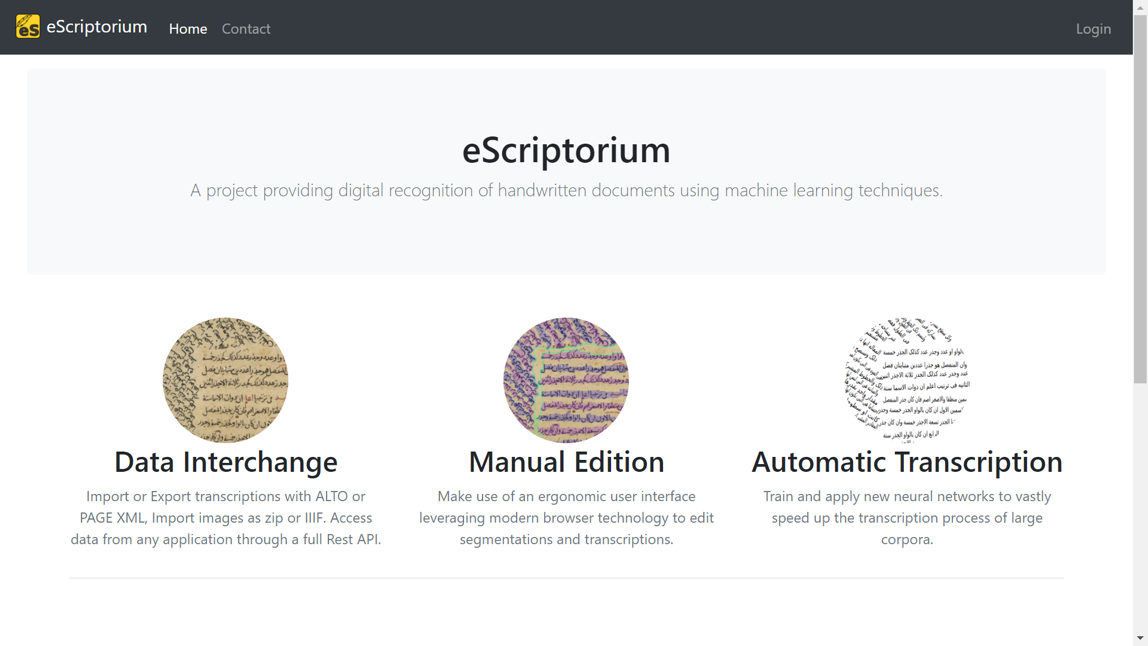Select the Manual Edition purple circle image

pos(566,380)
